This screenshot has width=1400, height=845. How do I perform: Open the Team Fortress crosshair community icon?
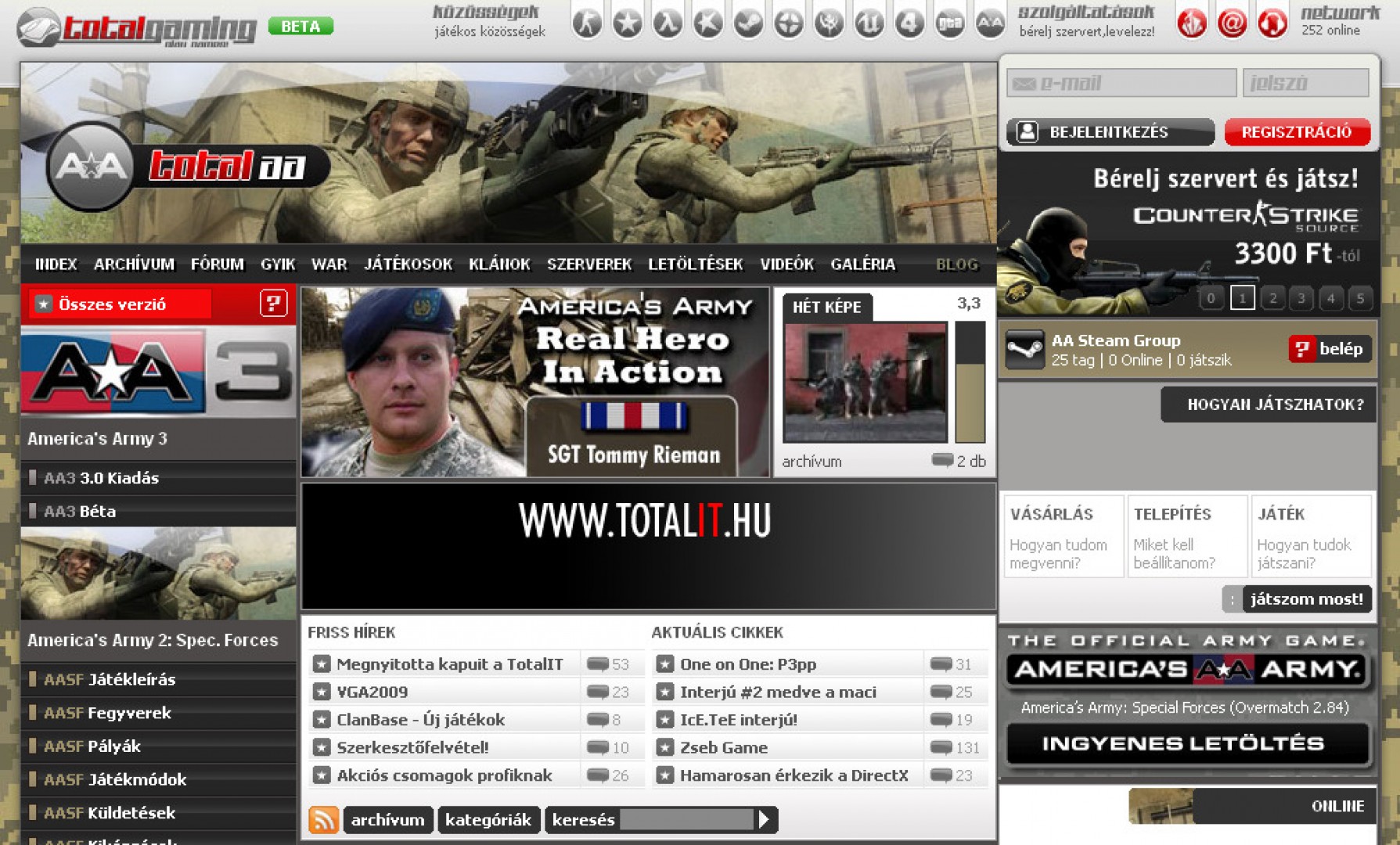click(789, 23)
